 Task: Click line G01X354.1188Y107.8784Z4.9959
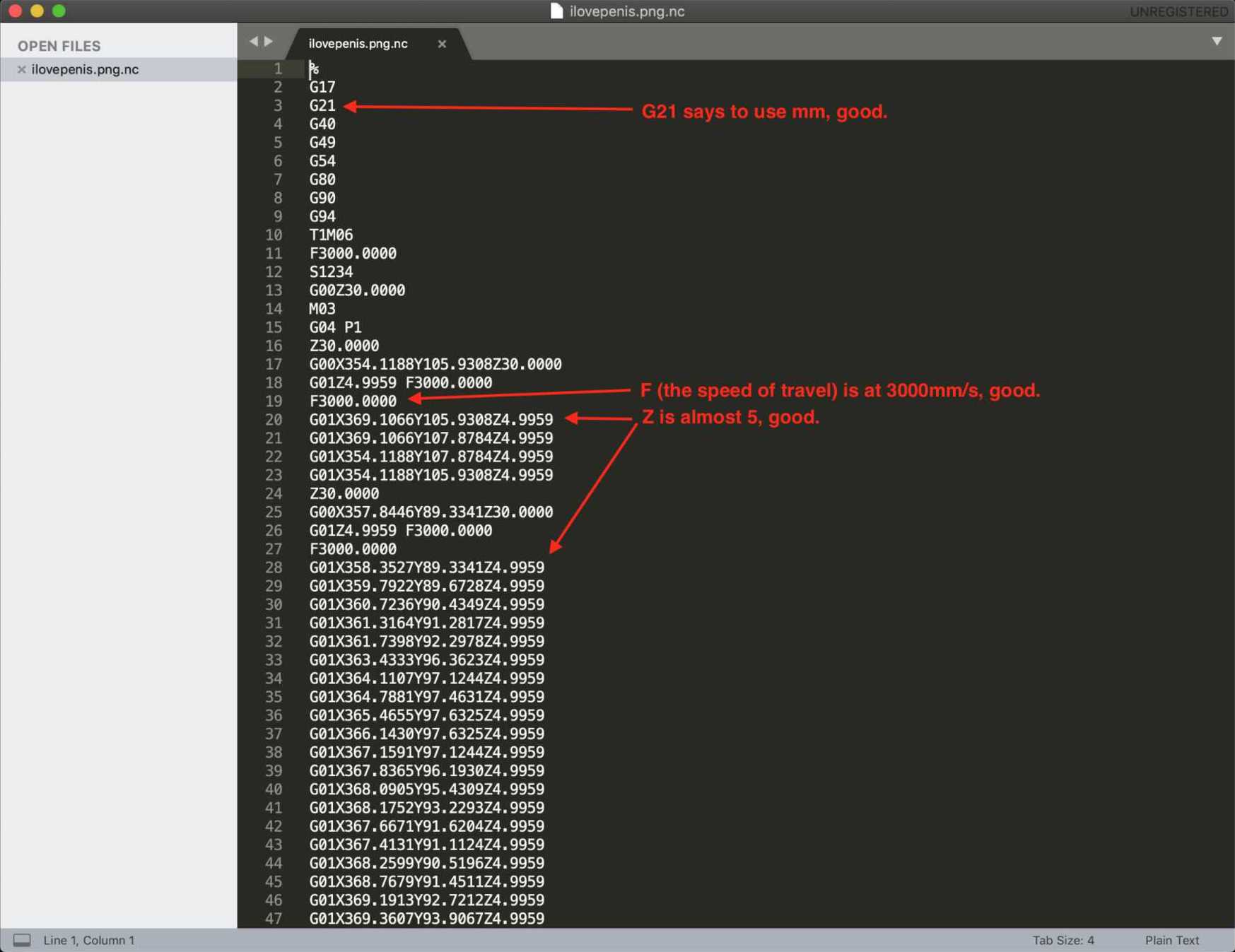coord(431,457)
